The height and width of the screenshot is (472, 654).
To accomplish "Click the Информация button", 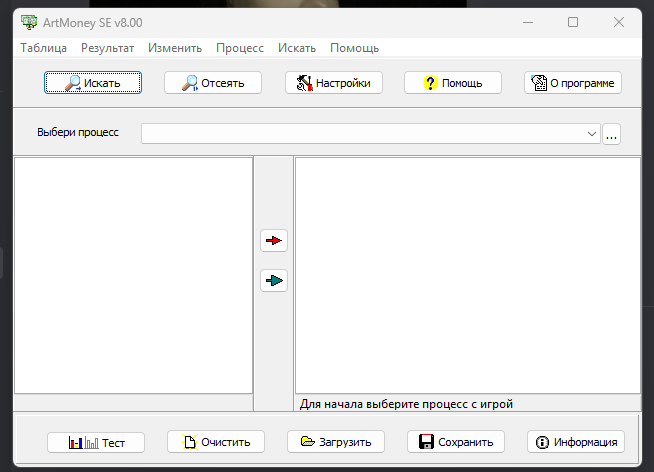I will pos(576,442).
